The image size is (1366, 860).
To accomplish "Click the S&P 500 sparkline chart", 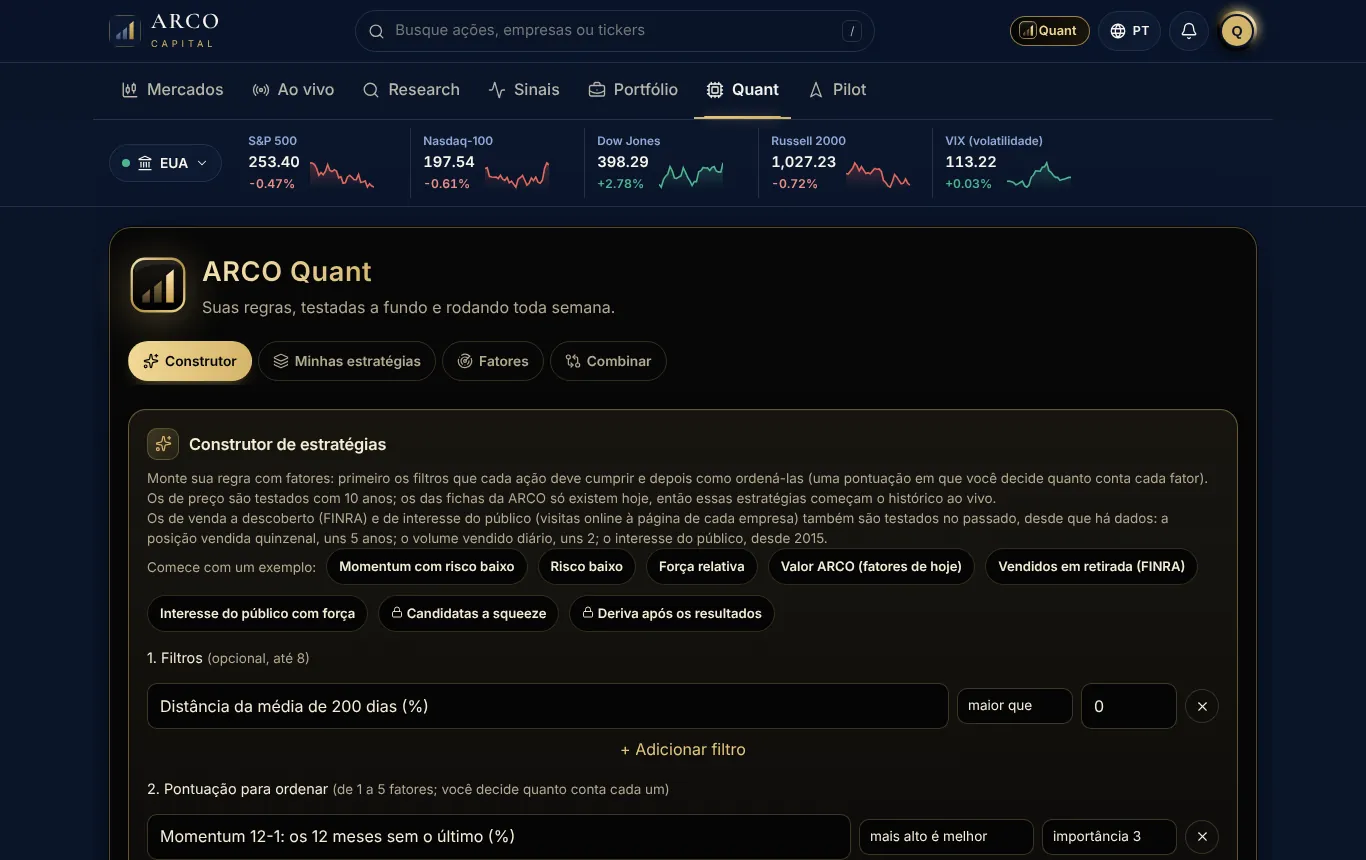I will coord(342,174).
